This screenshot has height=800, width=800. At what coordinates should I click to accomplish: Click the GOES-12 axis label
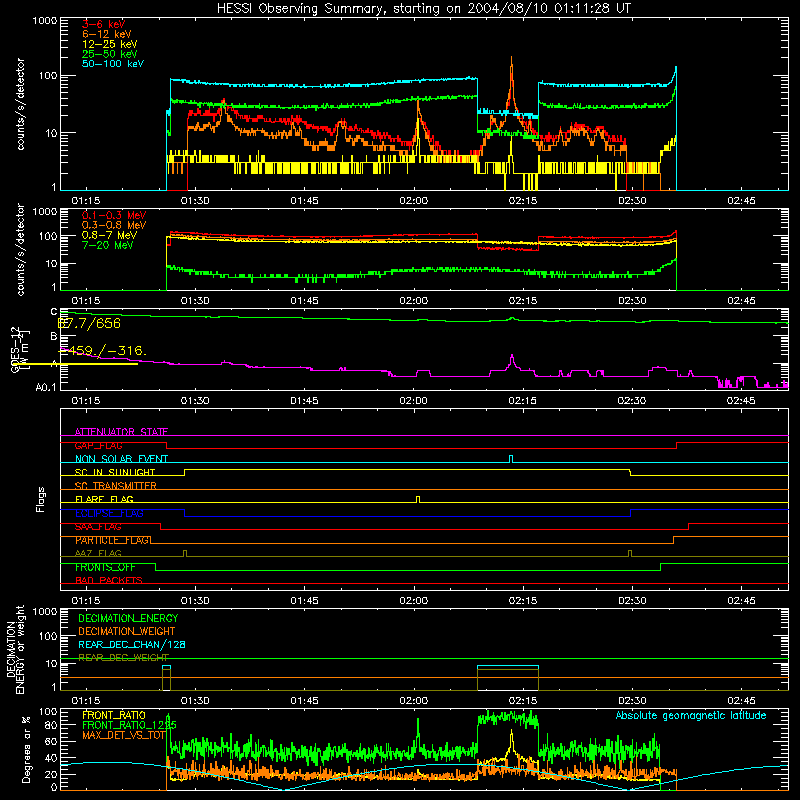(15, 350)
